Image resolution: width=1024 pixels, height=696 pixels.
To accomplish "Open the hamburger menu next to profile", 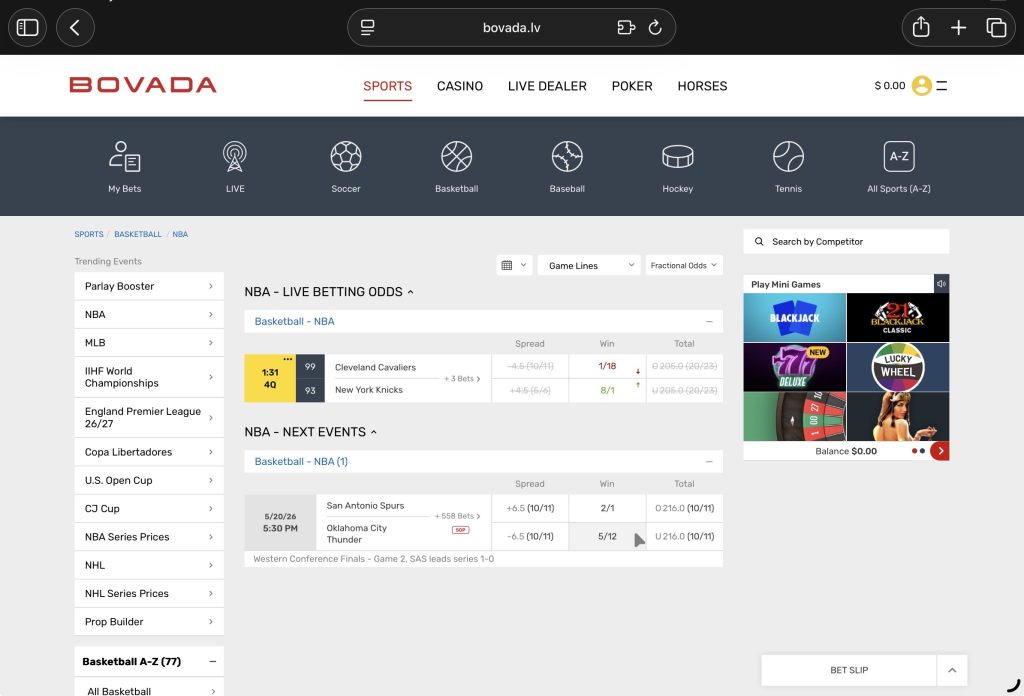I will click(942, 86).
